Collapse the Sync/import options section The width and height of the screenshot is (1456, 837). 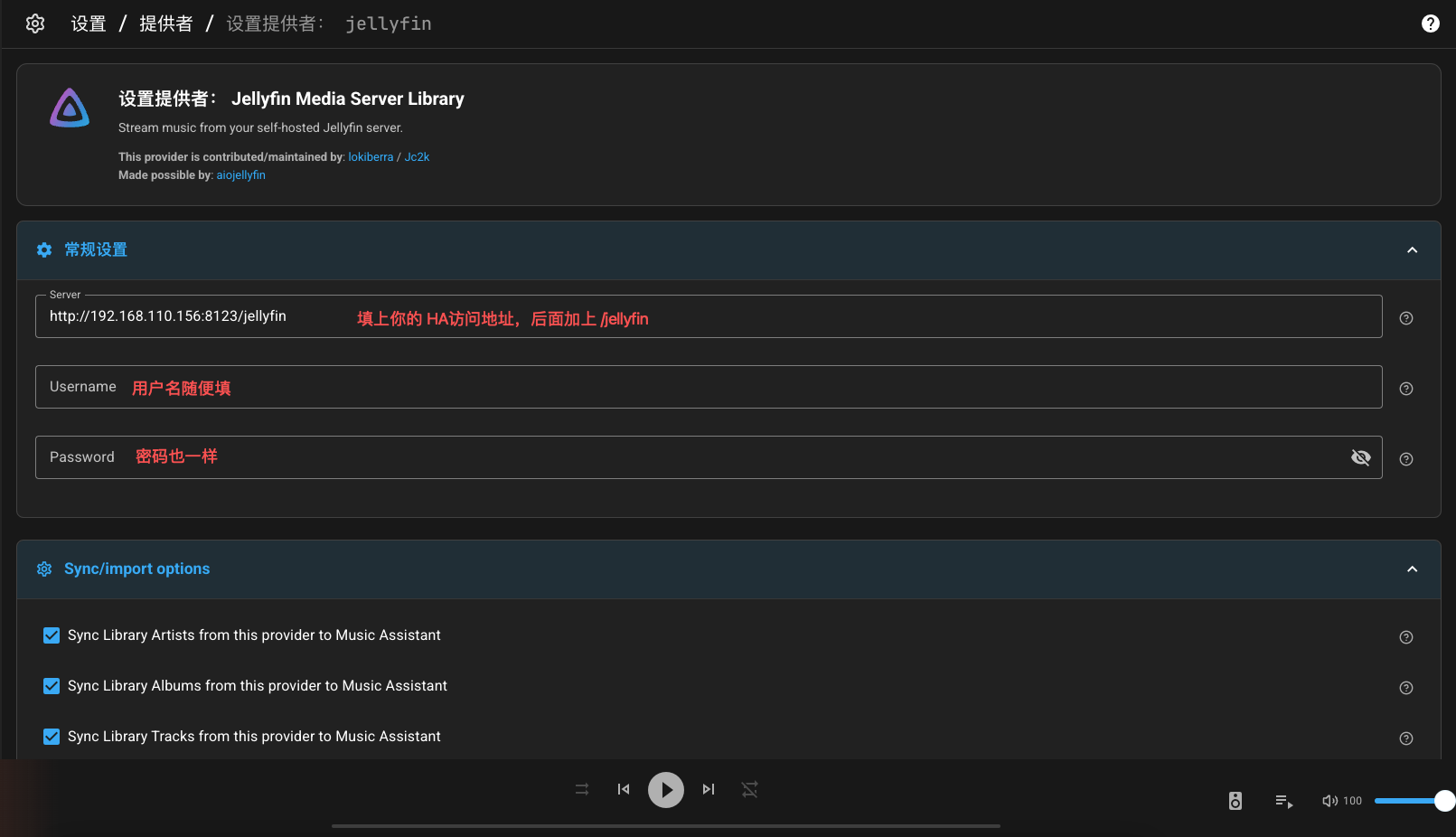tap(1412, 569)
